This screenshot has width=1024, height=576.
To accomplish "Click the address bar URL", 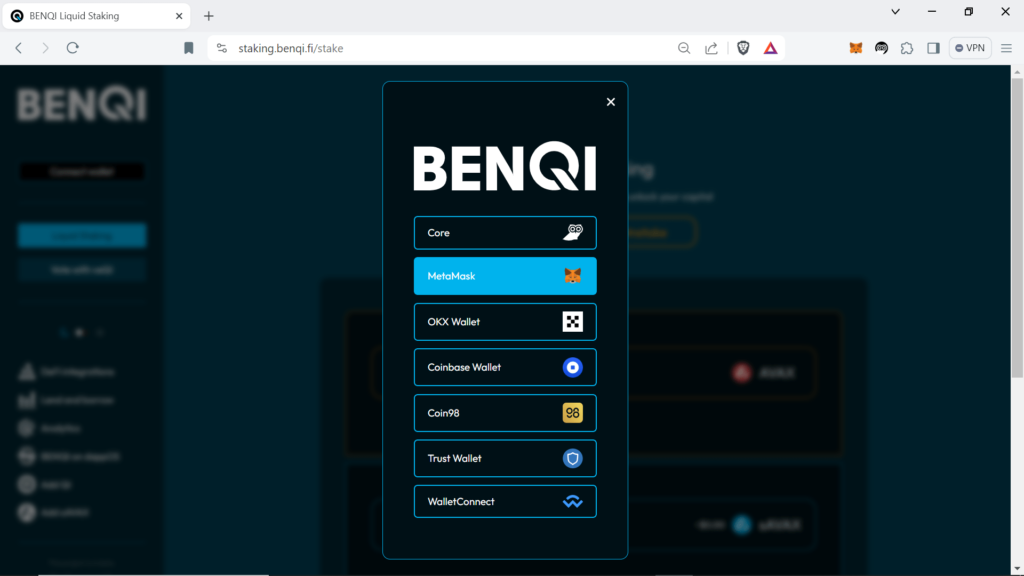I will tap(400, 48).
